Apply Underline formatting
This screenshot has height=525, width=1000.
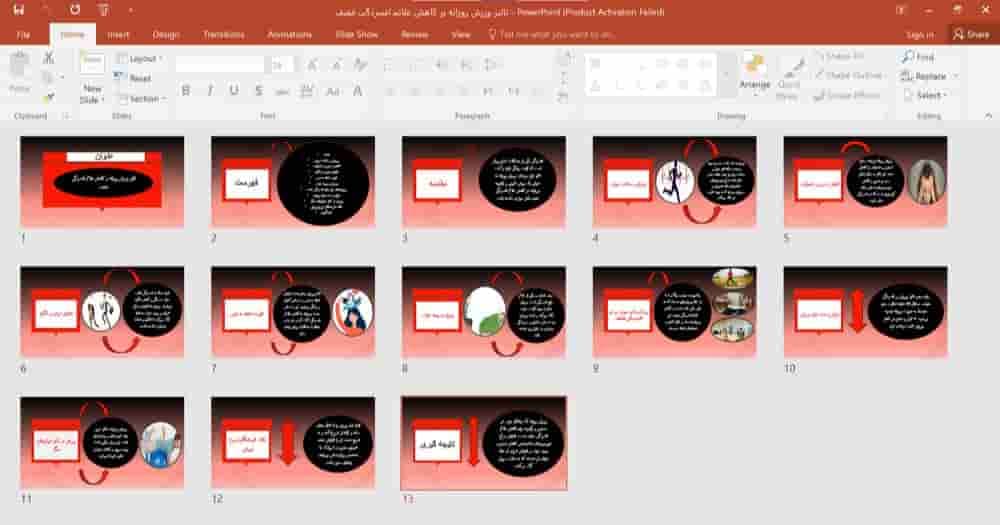(234, 91)
